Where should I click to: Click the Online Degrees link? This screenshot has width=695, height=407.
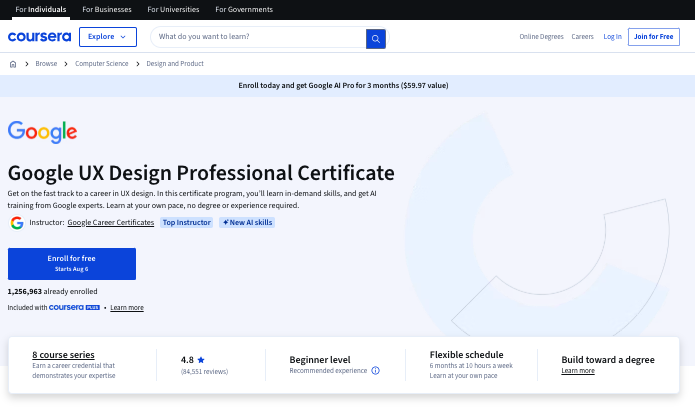coord(540,37)
